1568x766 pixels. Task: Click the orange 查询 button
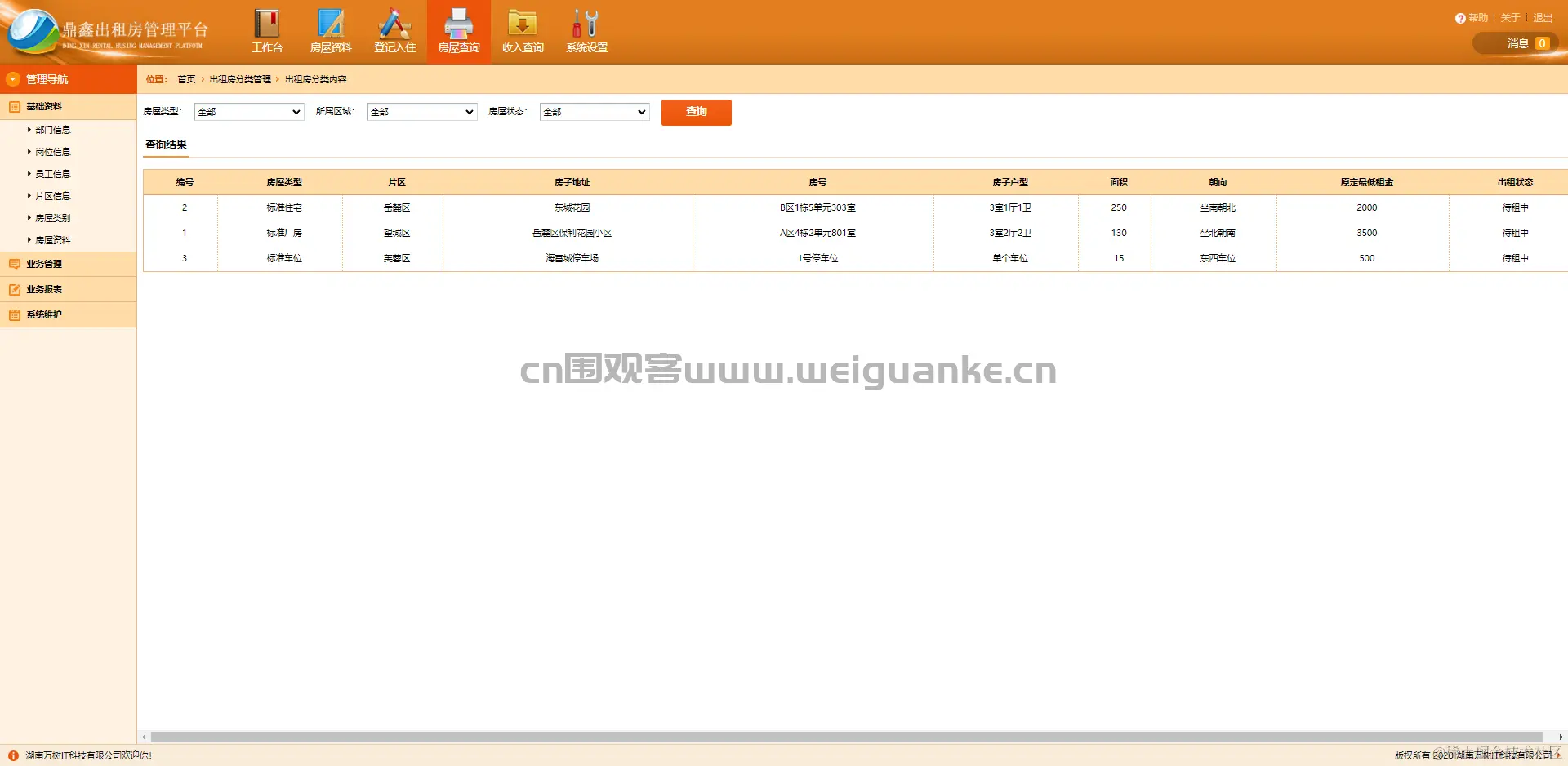pyautogui.click(x=697, y=112)
